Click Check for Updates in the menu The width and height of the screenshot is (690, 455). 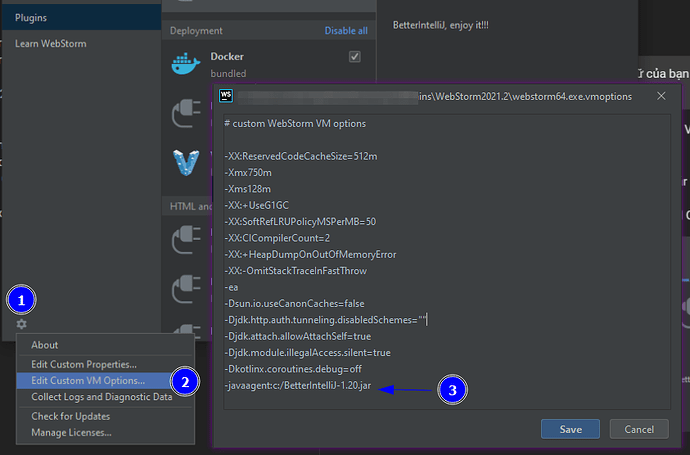pos(71,416)
